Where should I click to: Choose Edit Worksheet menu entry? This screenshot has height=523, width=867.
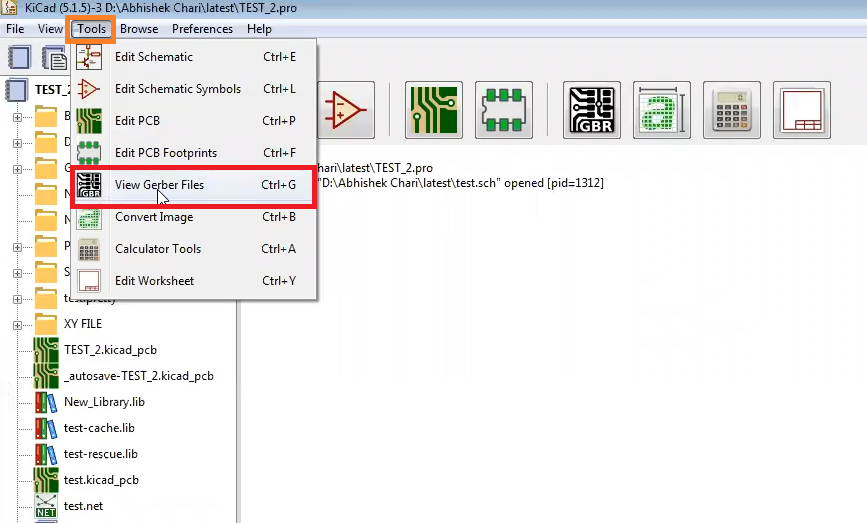pos(194,281)
